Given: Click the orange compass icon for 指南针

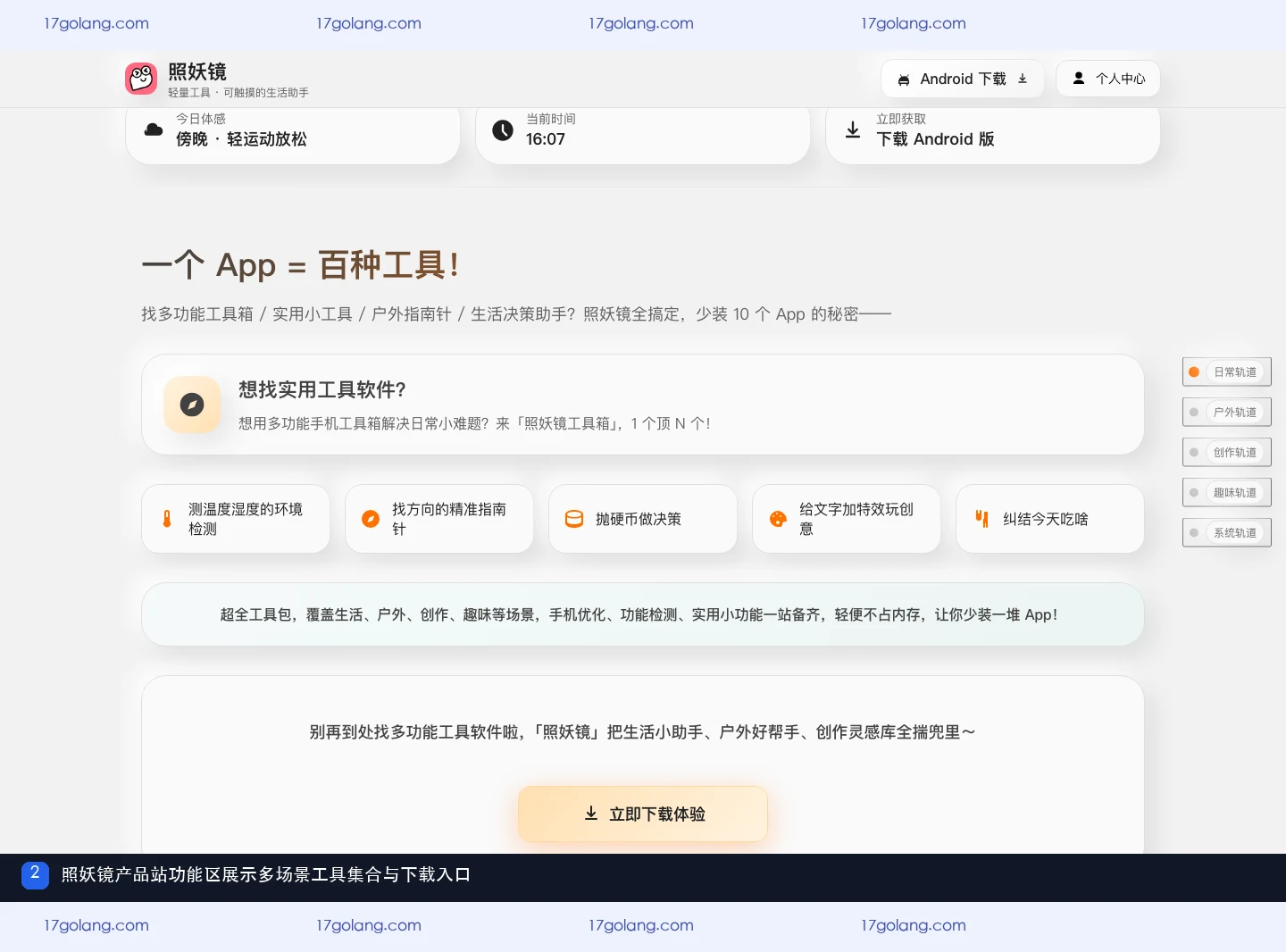Looking at the screenshot, I should (x=371, y=519).
